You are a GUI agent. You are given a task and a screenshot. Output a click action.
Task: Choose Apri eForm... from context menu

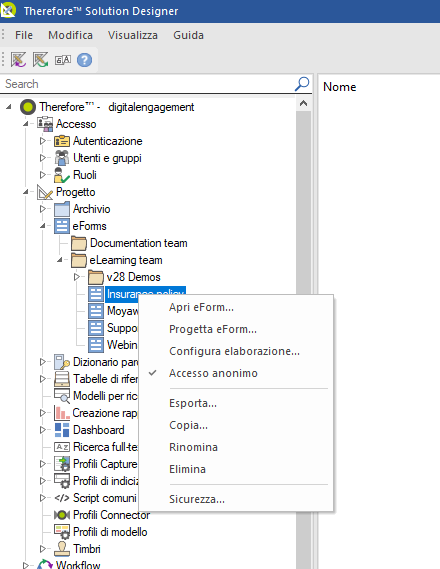point(201,307)
